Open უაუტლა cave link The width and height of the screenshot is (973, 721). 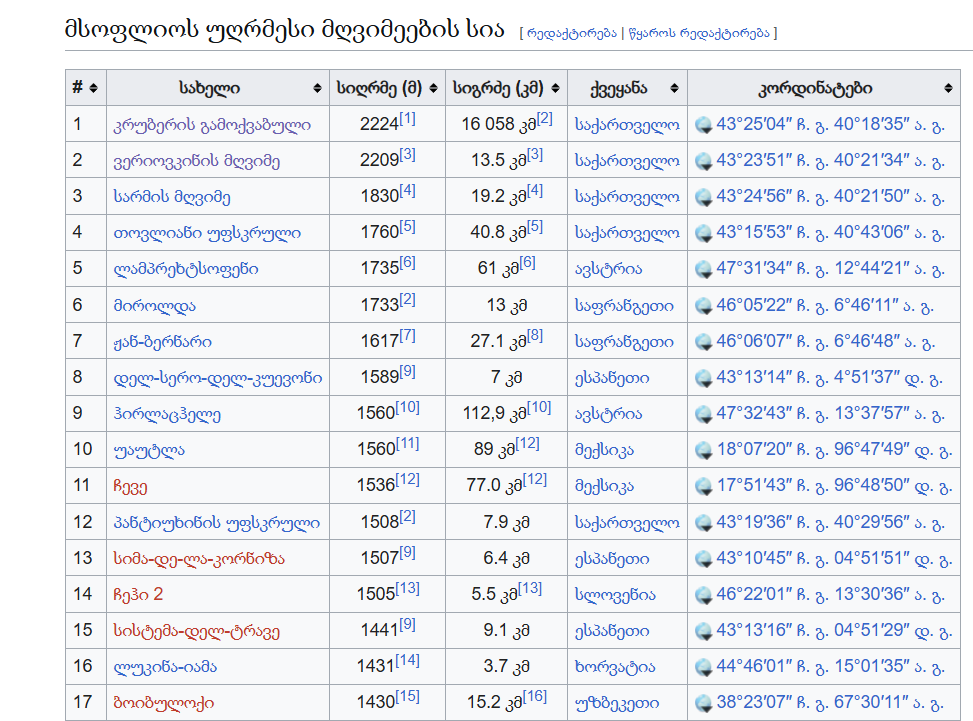coord(149,450)
